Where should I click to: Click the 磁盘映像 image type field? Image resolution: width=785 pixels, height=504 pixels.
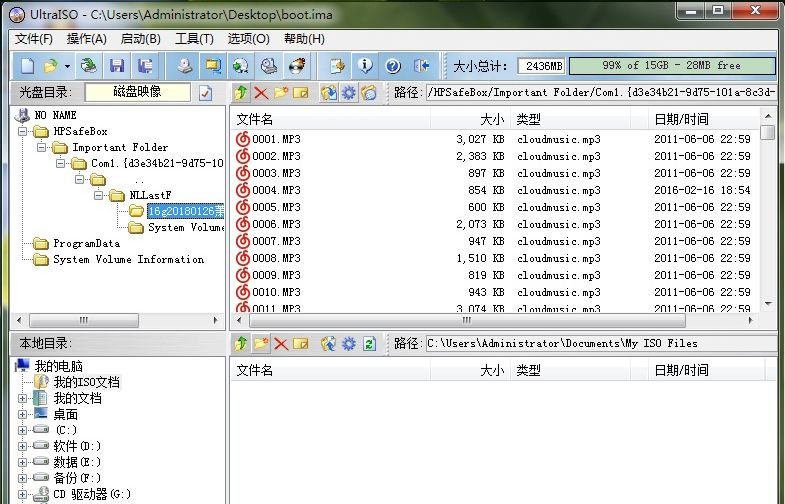(138, 92)
